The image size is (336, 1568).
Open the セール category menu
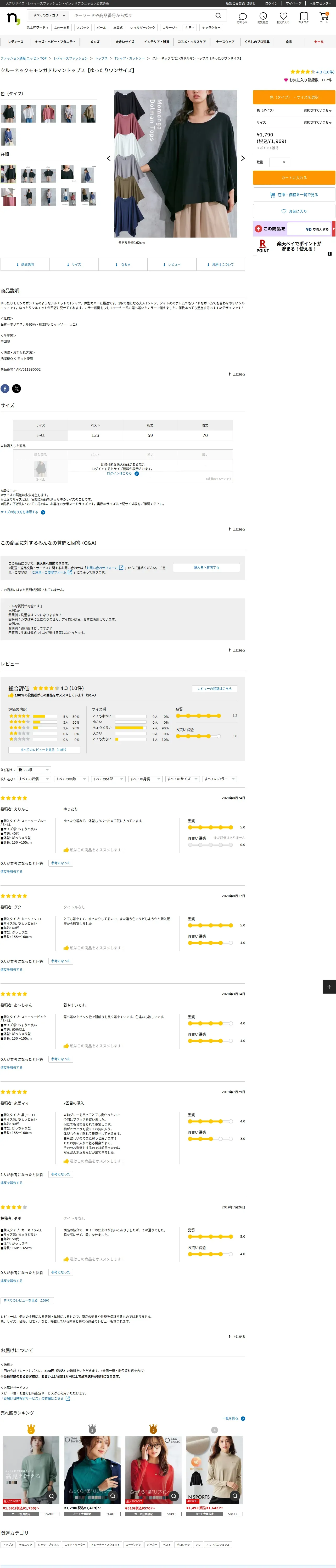click(x=319, y=42)
